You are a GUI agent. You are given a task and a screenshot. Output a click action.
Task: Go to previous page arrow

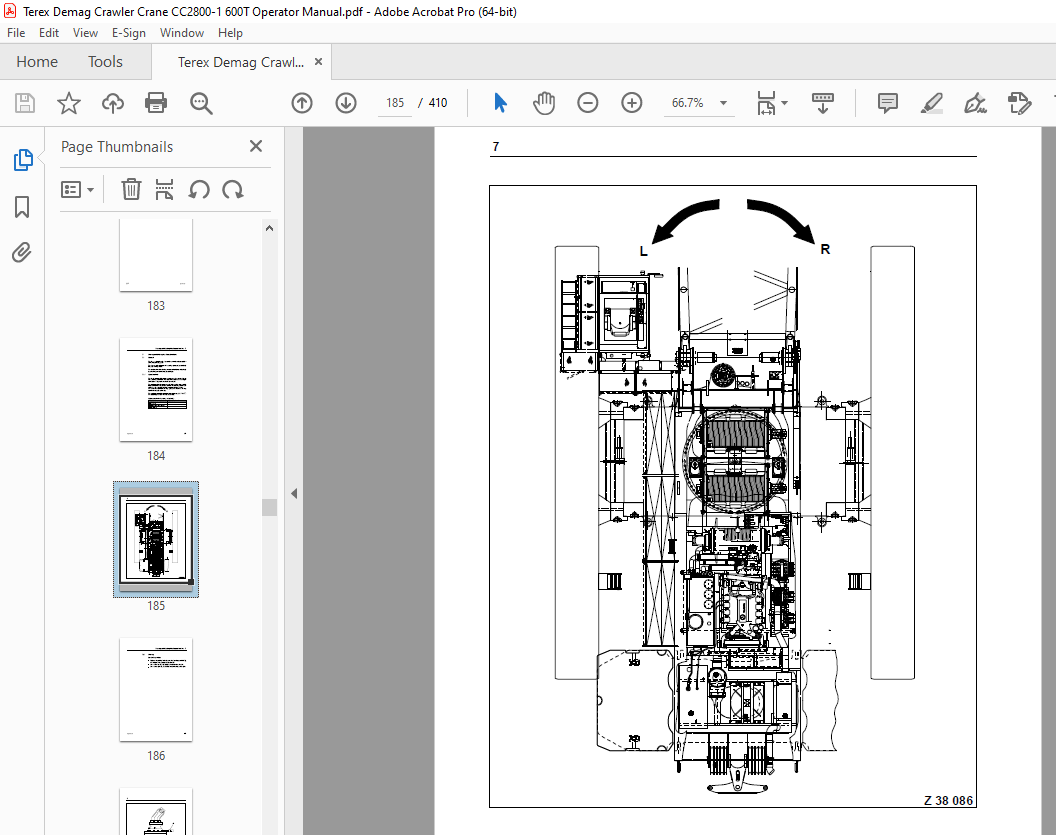302,103
